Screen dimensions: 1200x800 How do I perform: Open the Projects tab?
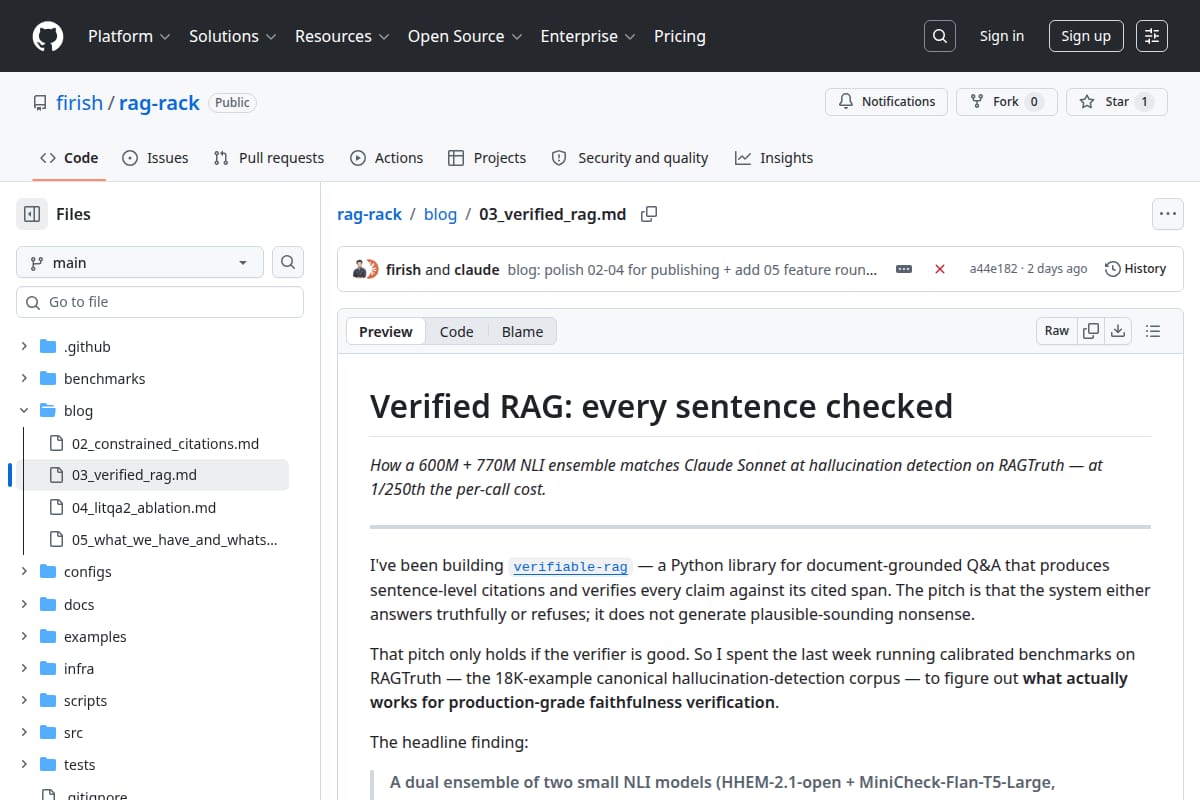click(487, 158)
